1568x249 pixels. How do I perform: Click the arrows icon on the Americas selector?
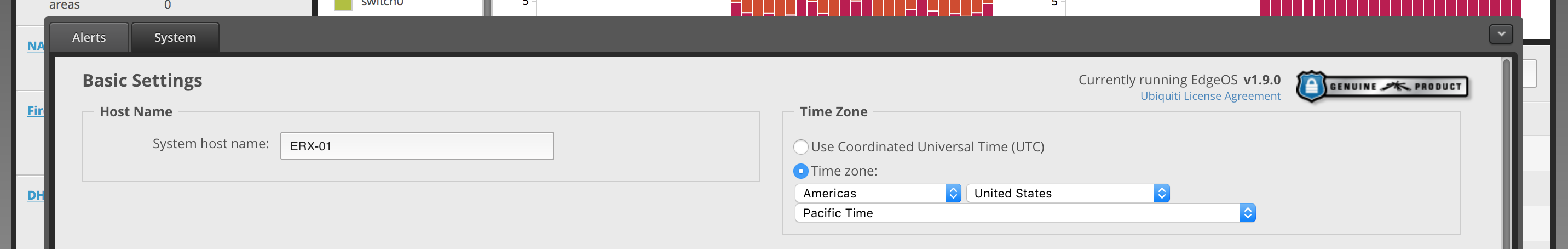[x=953, y=194]
